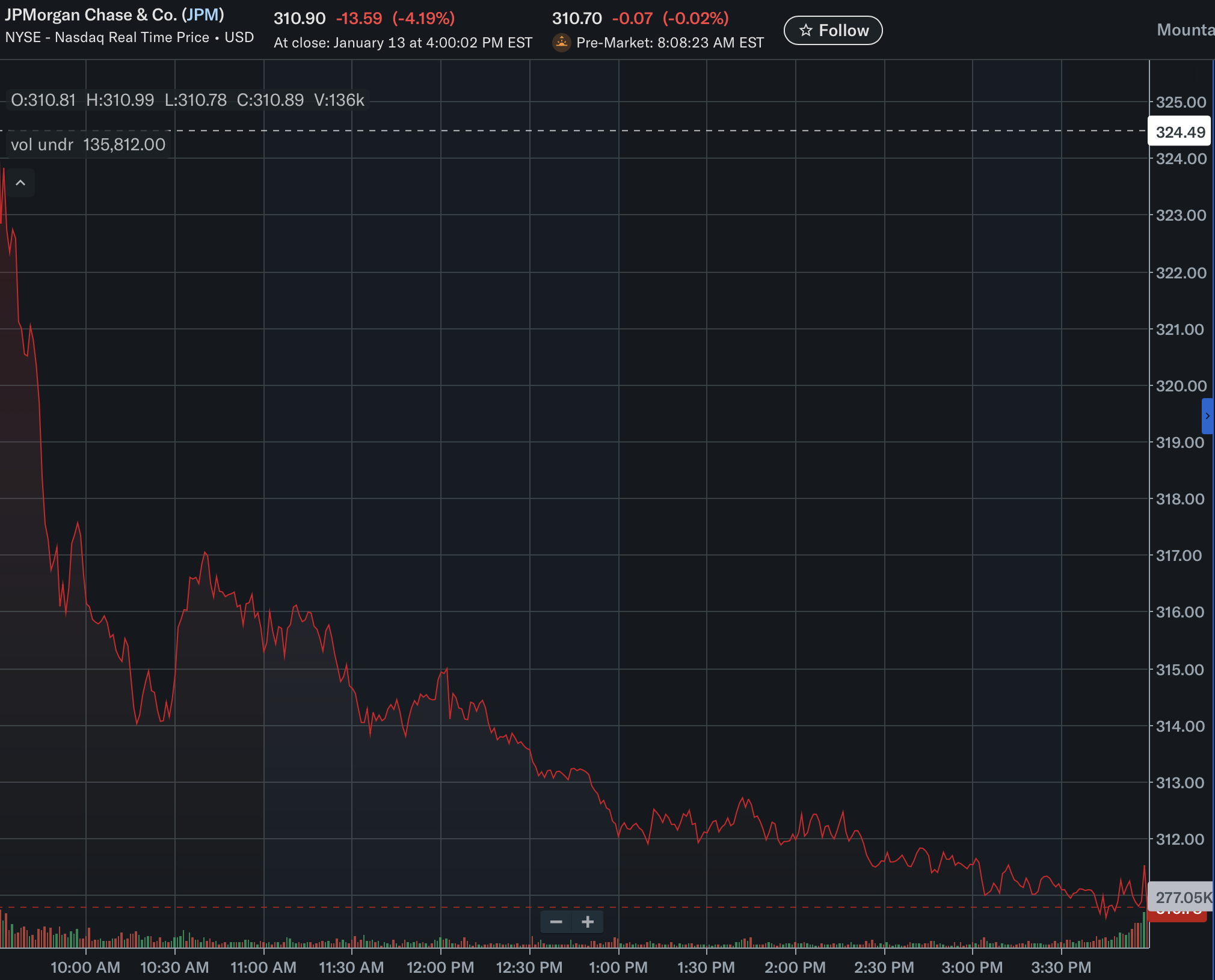Click the 10:00 AM time axis marker

coord(85,967)
